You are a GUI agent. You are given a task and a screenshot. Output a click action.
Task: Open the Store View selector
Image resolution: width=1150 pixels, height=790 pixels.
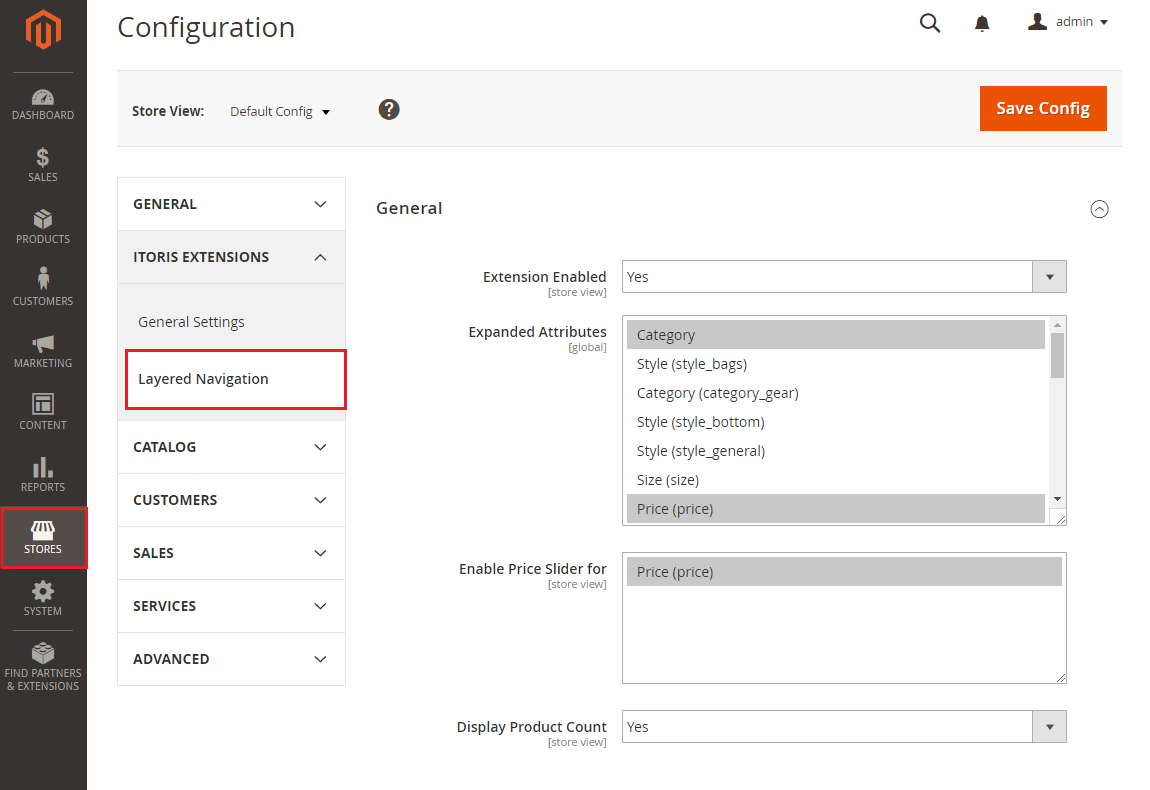pos(279,111)
